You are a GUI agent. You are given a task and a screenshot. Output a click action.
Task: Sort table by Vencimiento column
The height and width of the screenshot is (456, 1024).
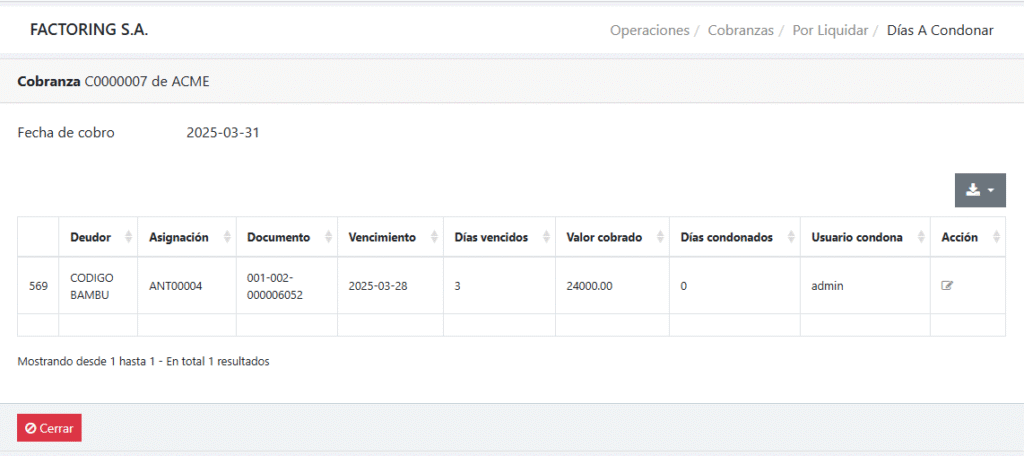coord(389,237)
